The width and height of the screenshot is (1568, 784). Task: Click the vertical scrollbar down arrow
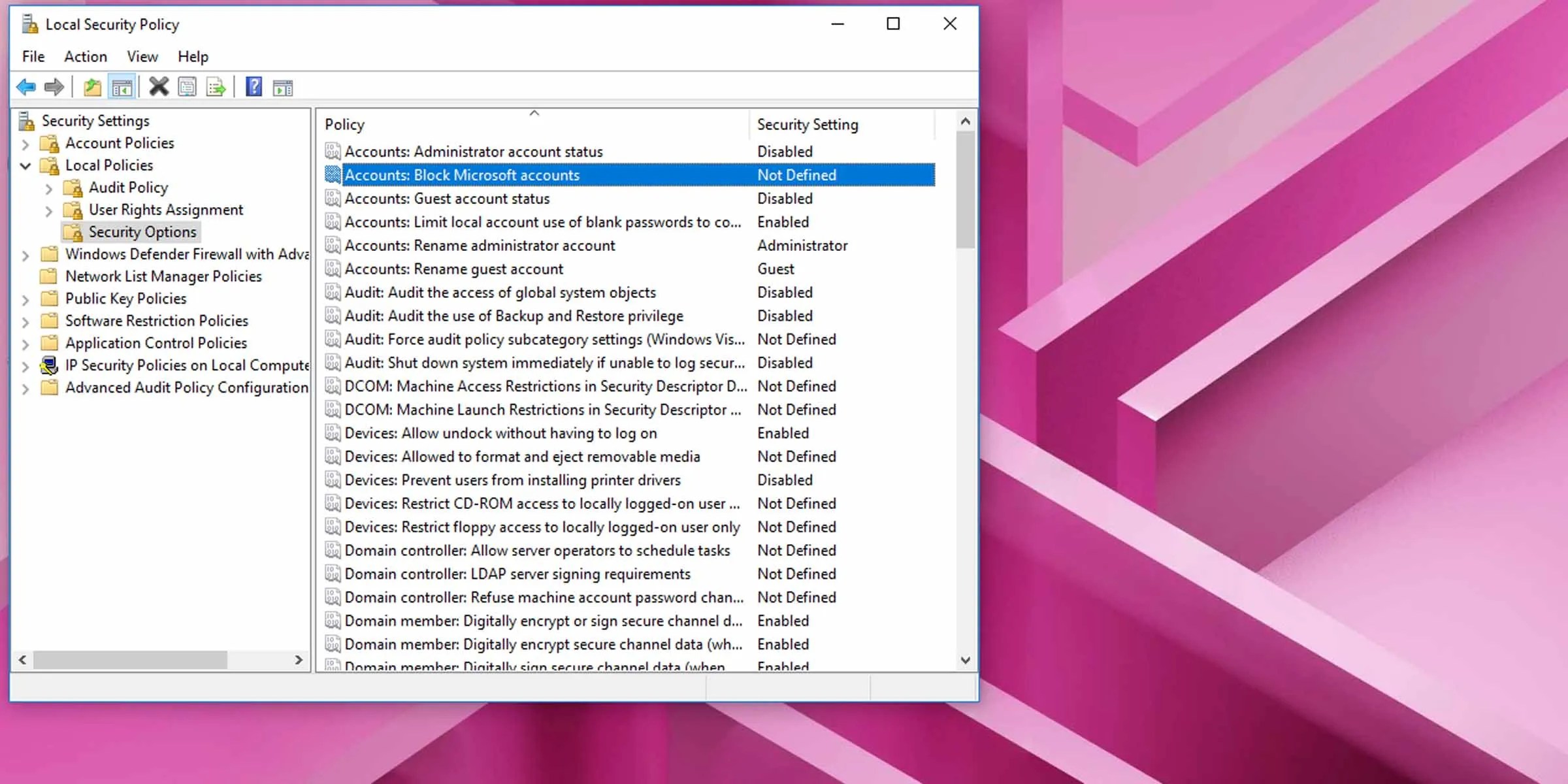click(966, 660)
